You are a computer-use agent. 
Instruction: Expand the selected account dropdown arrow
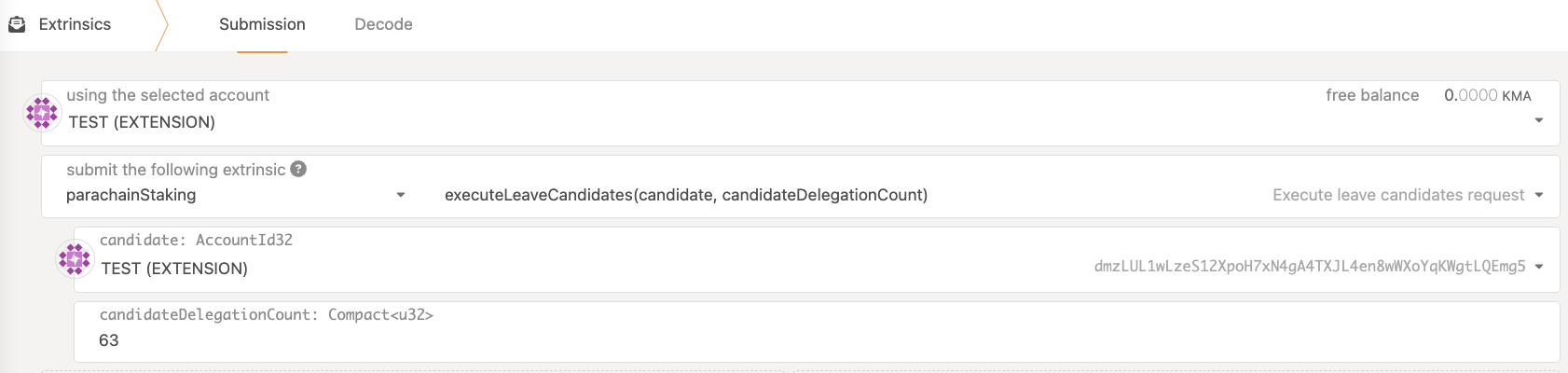[x=1539, y=120]
